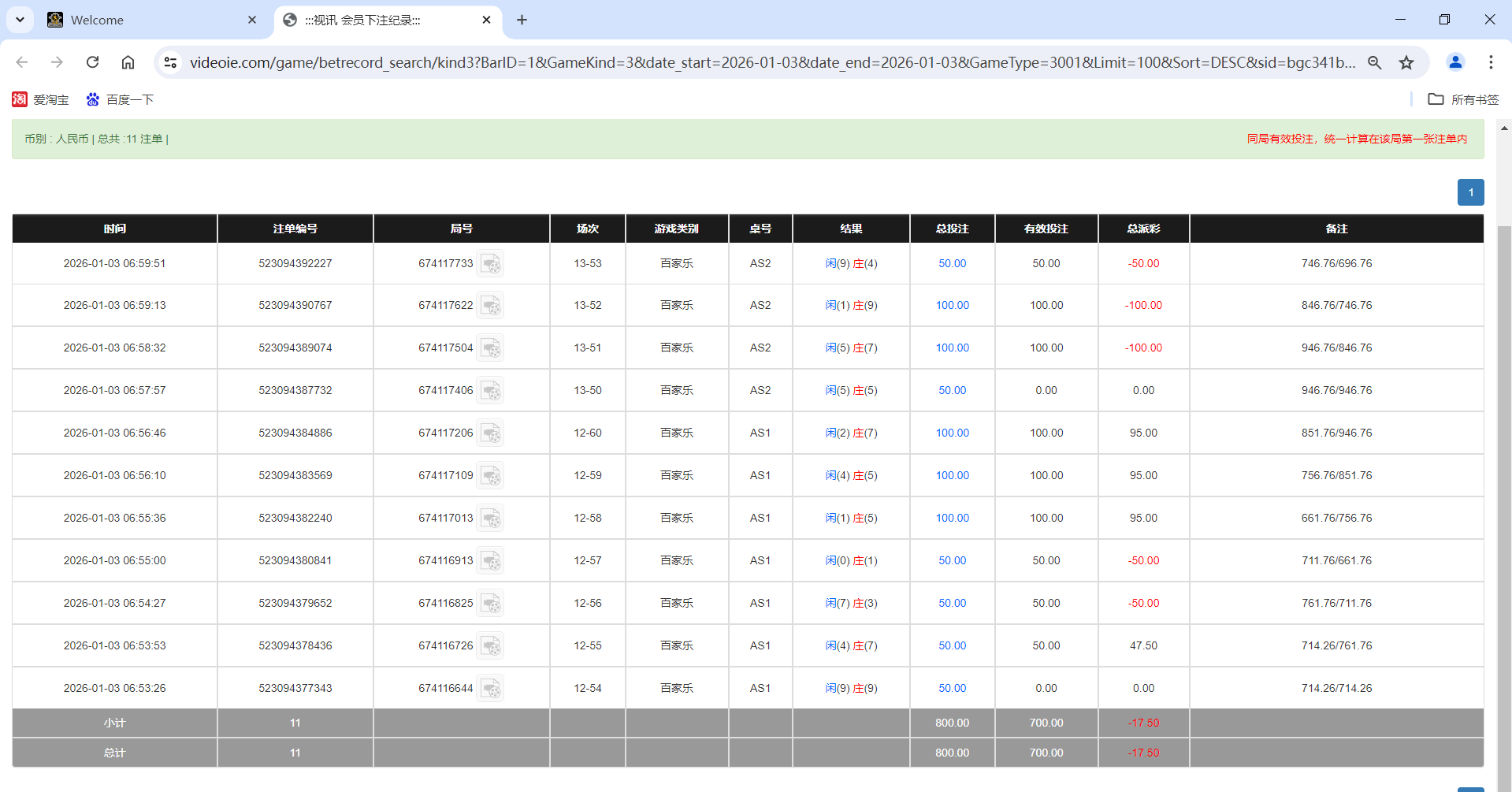Screen dimensions: 1512x792
Task: Open the tab search dropdown chevron
Action: coord(20,20)
